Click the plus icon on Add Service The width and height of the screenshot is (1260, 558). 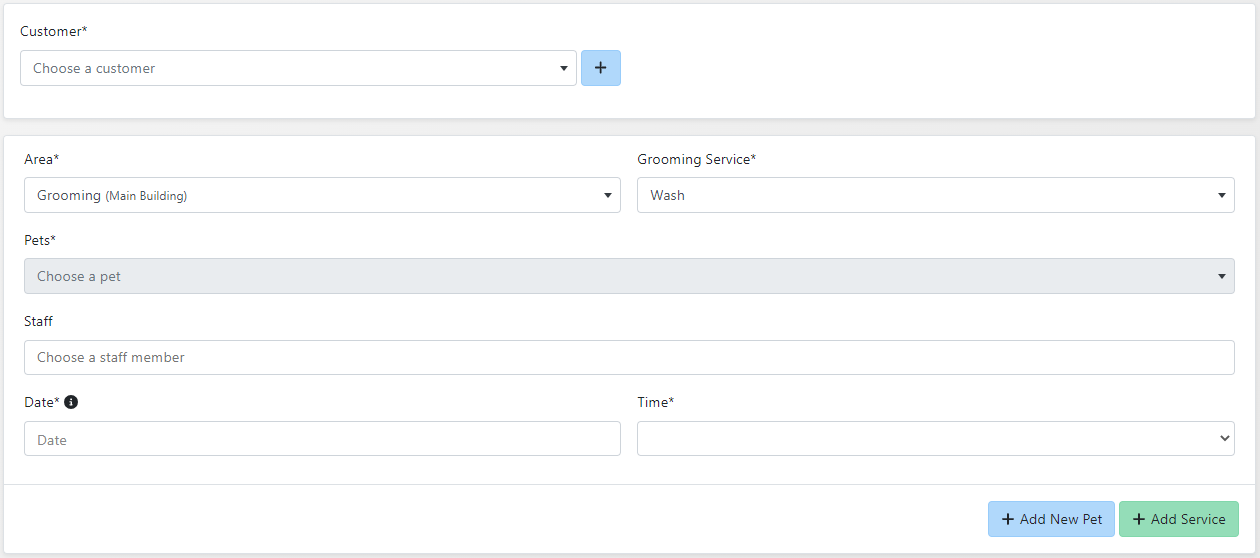click(1138, 519)
